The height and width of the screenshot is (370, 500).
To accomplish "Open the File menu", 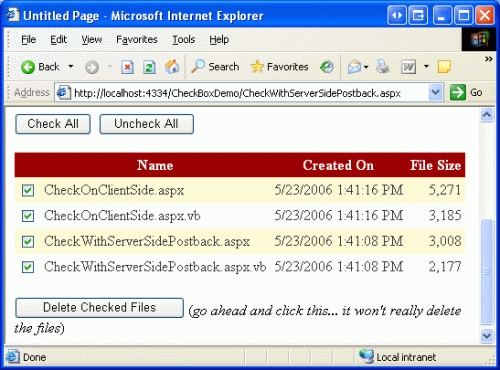I will pyautogui.click(x=28, y=39).
